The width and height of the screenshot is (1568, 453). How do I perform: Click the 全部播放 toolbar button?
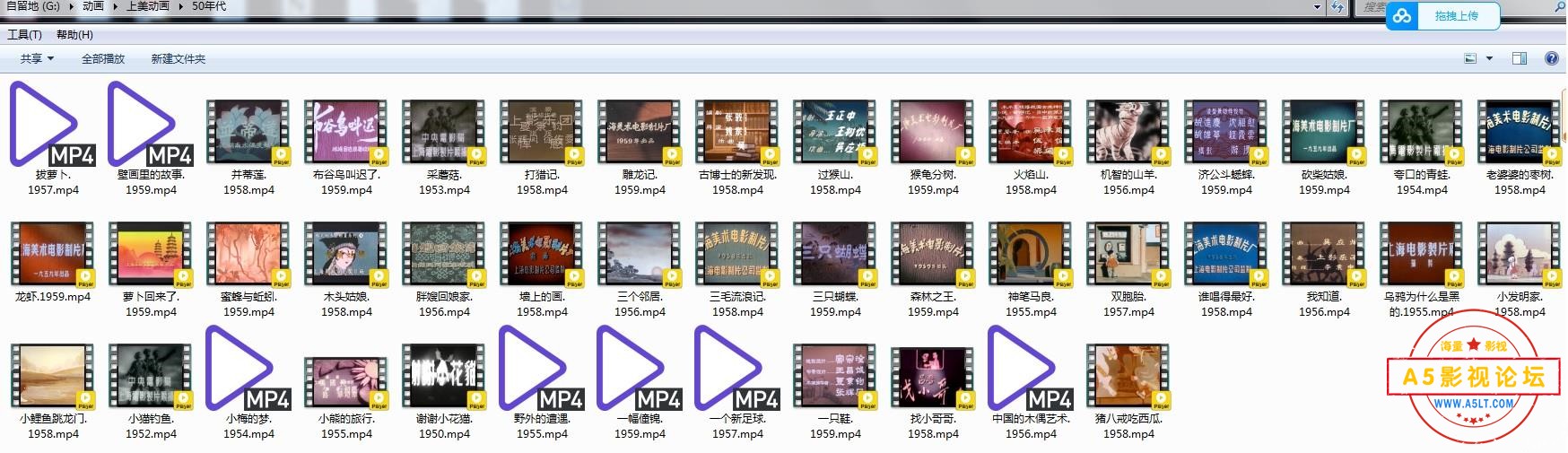(x=103, y=58)
